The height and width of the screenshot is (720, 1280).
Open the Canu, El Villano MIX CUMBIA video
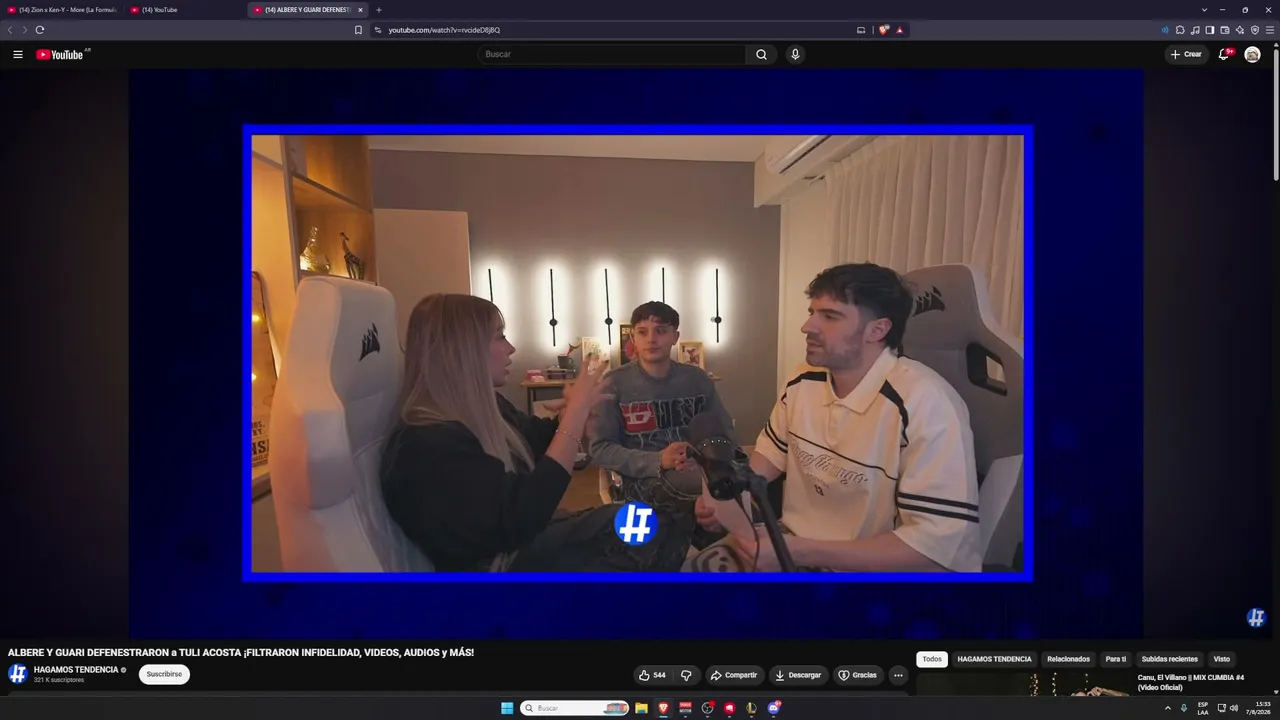(1191, 682)
